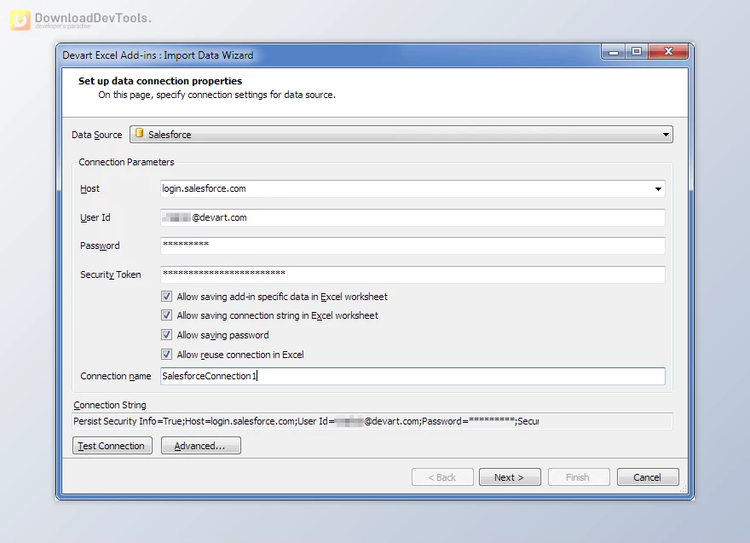The image size is (750, 543).
Task: Click the window title 'Devart Excel Add-ins : Import Data Wizard'
Action: pyautogui.click(x=157, y=55)
